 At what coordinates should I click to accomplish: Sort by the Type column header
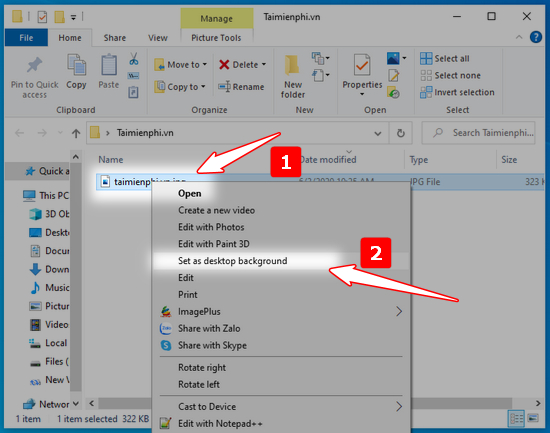tap(419, 160)
